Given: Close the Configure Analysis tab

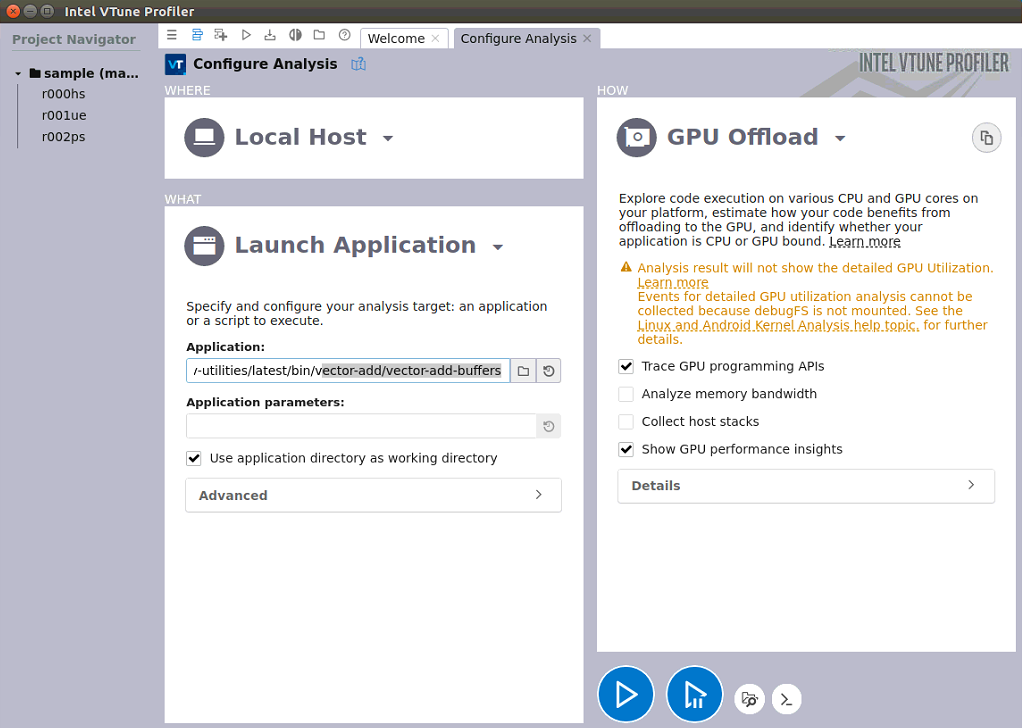Looking at the screenshot, I should coord(587,38).
